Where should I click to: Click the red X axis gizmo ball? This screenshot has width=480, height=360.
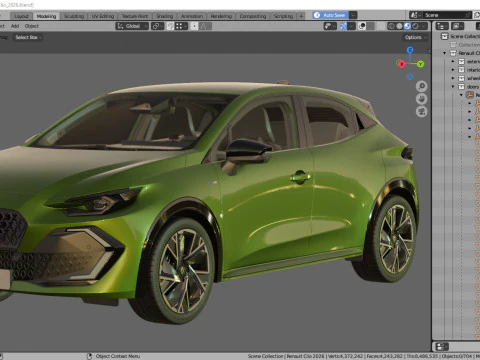(x=401, y=64)
